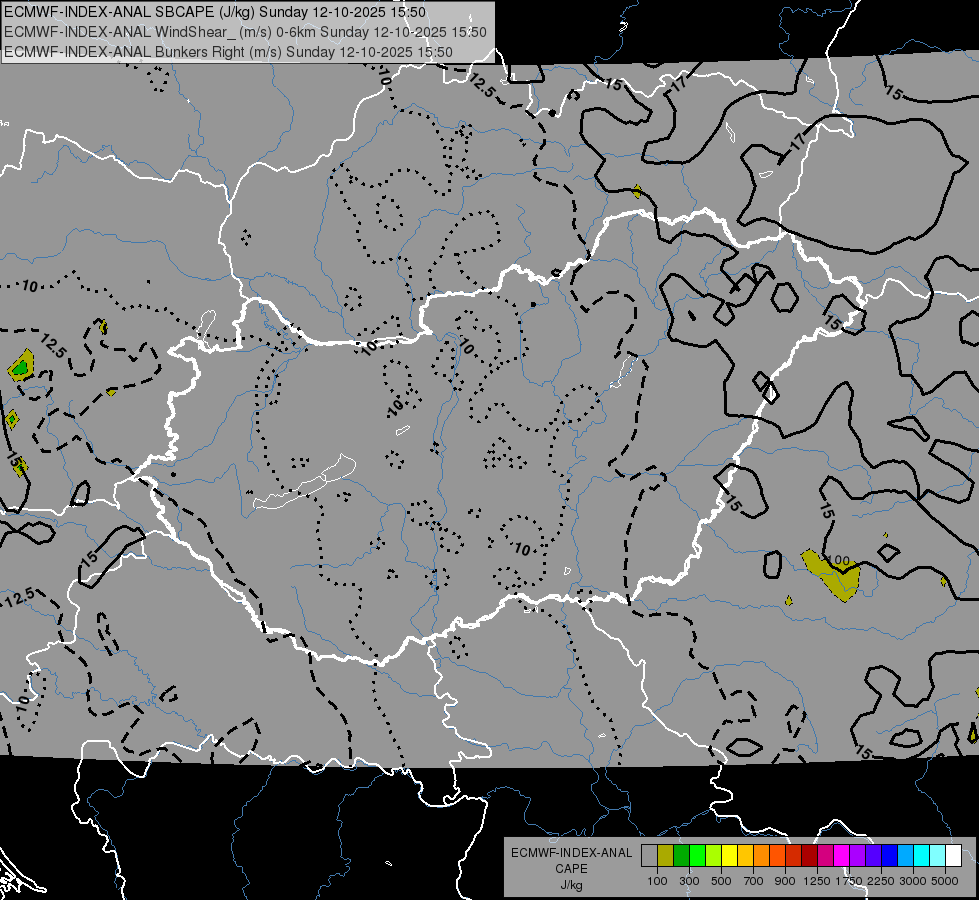Screen dimensions: 979x900
Task: Pick the orange swatch right of 700
Action: (762, 856)
